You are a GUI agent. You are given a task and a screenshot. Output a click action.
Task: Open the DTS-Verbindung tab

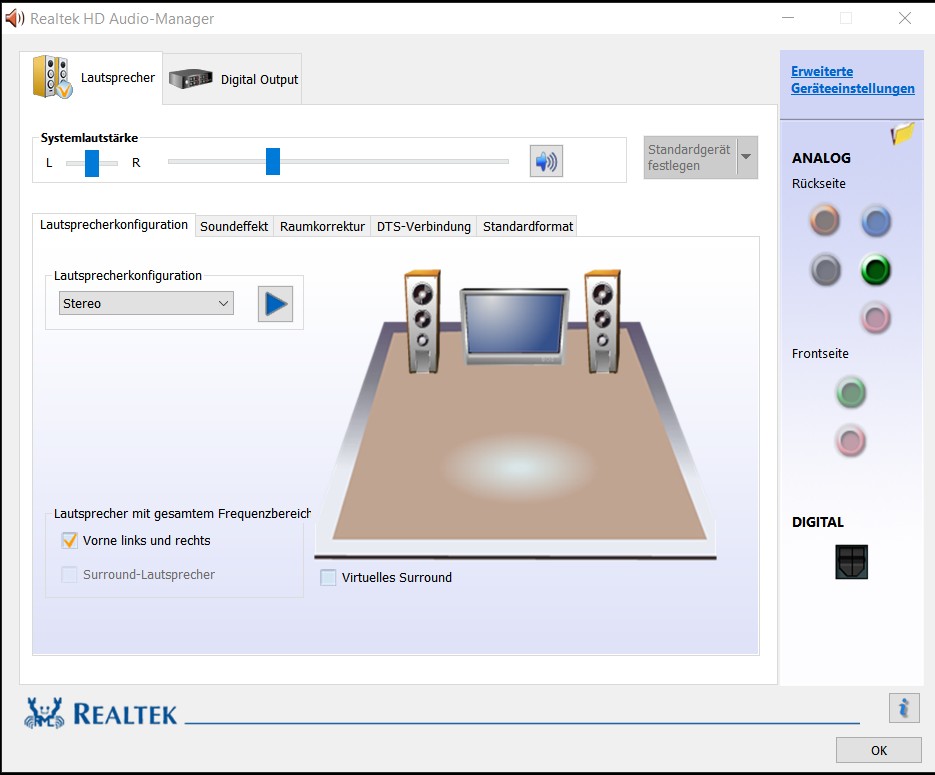pos(423,227)
